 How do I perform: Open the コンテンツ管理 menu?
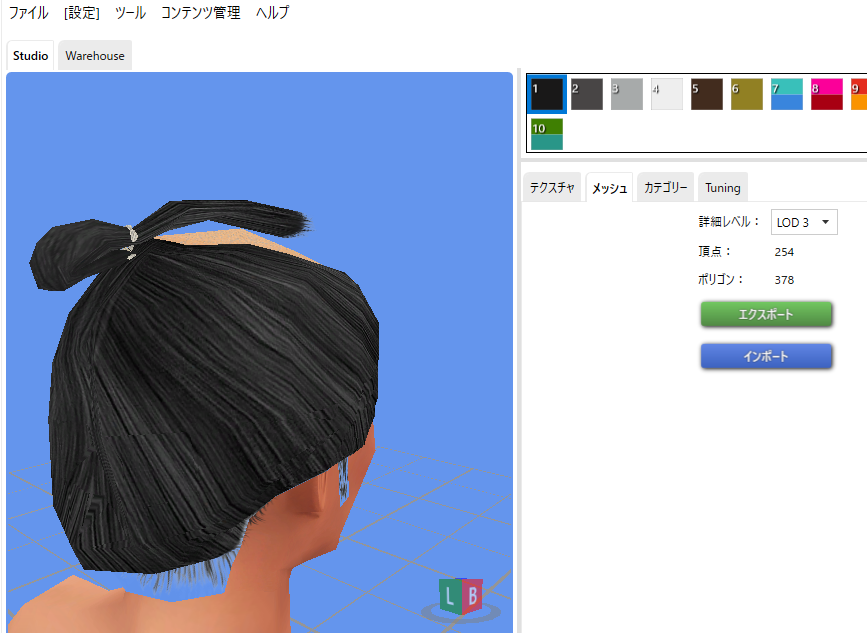click(x=200, y=13)
